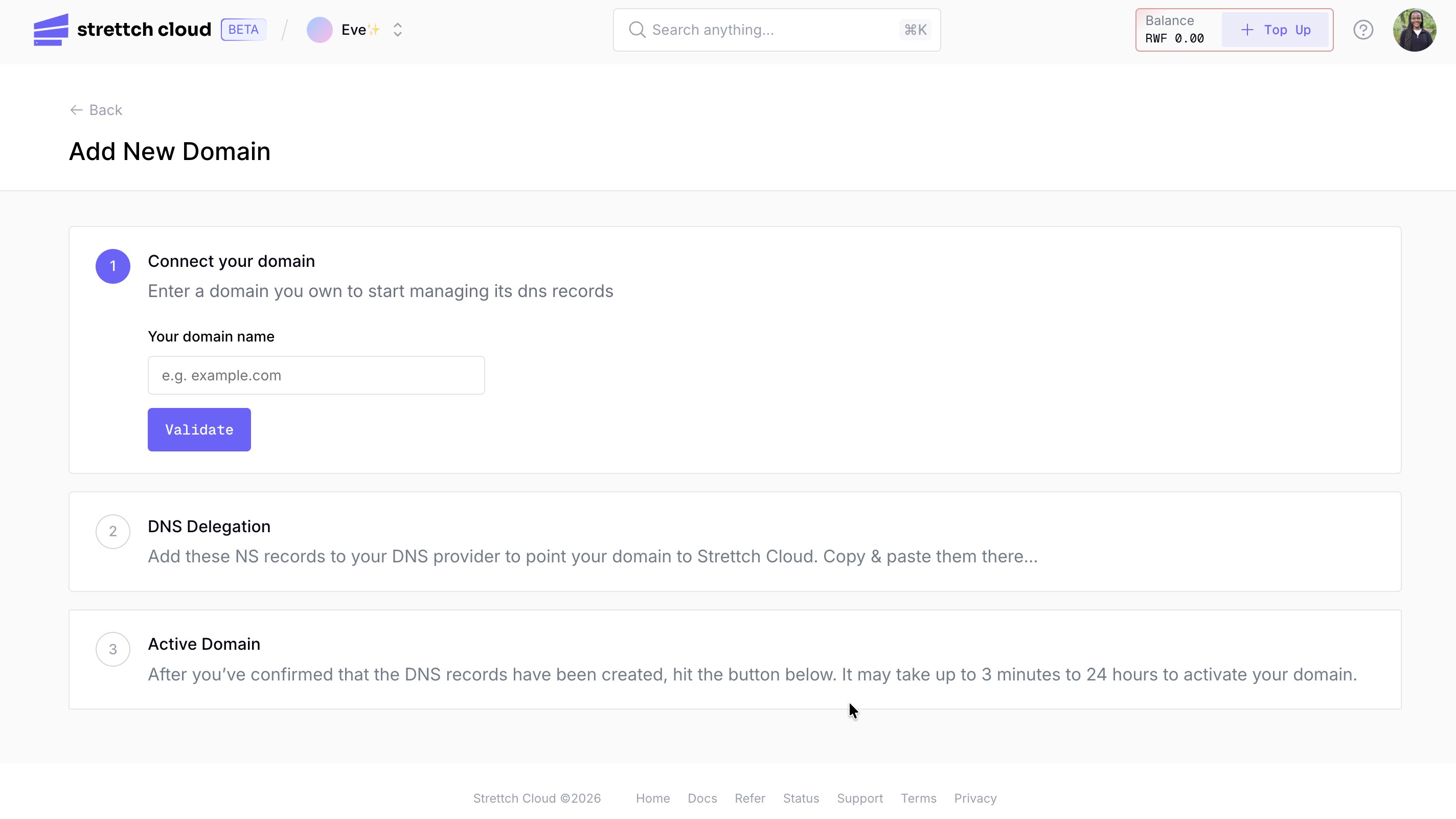The height and width of the screenshot is (819, 1456).
Task: Click the step 1 circle indicator
Action: [113, 266]
